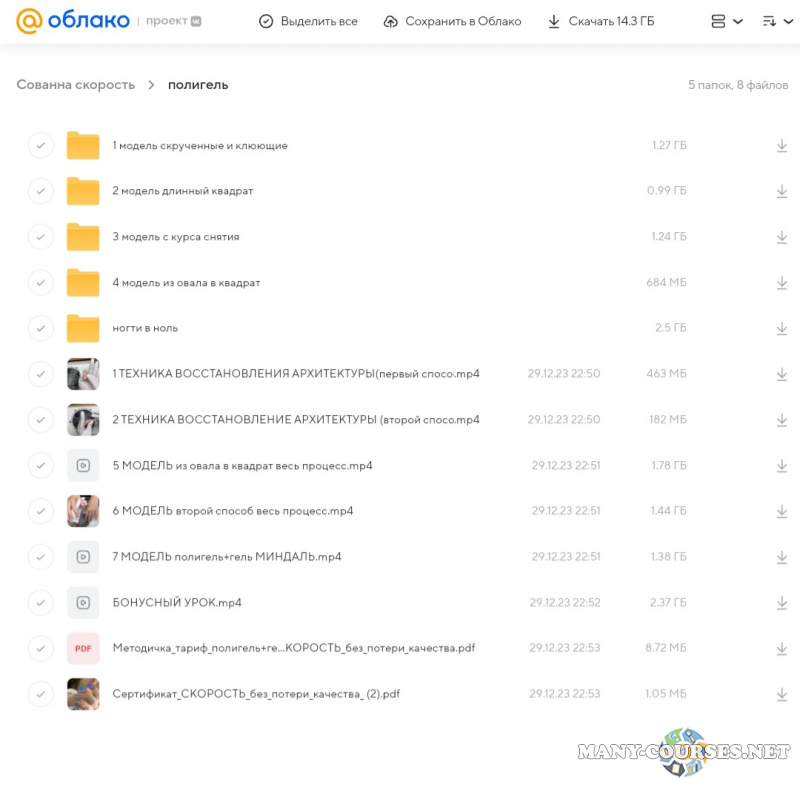800x785 pixels.
Task: Check the Сертификат PDF file checkbox
Action: [40, 694]
